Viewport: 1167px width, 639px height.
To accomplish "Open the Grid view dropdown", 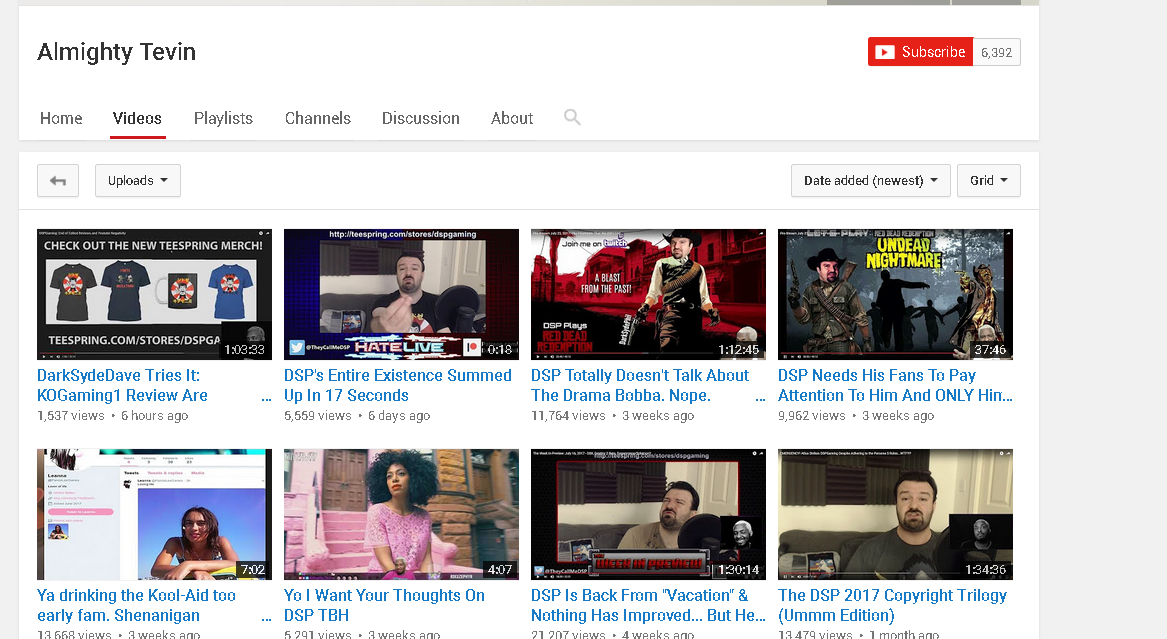I will (988, 181).
